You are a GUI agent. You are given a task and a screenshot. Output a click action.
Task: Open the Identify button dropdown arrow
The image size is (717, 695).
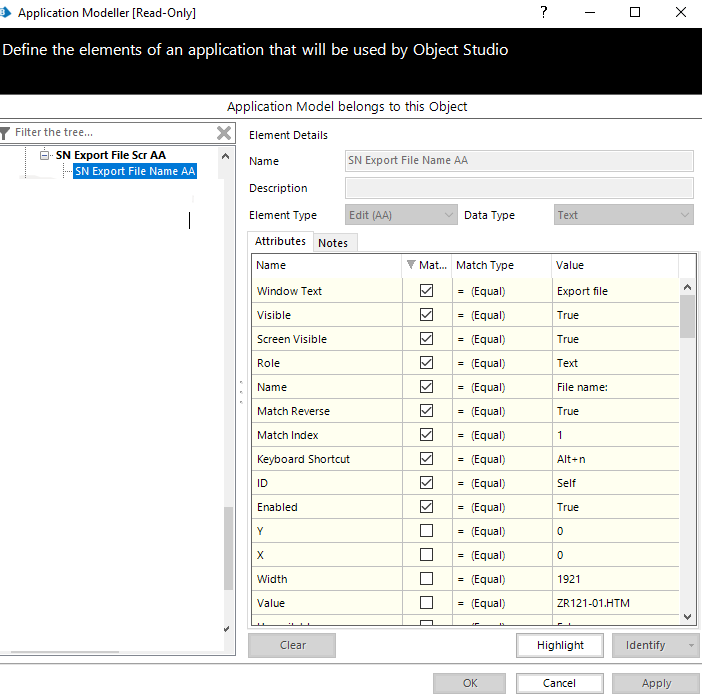pyautogui.click(x=693, y=646)
